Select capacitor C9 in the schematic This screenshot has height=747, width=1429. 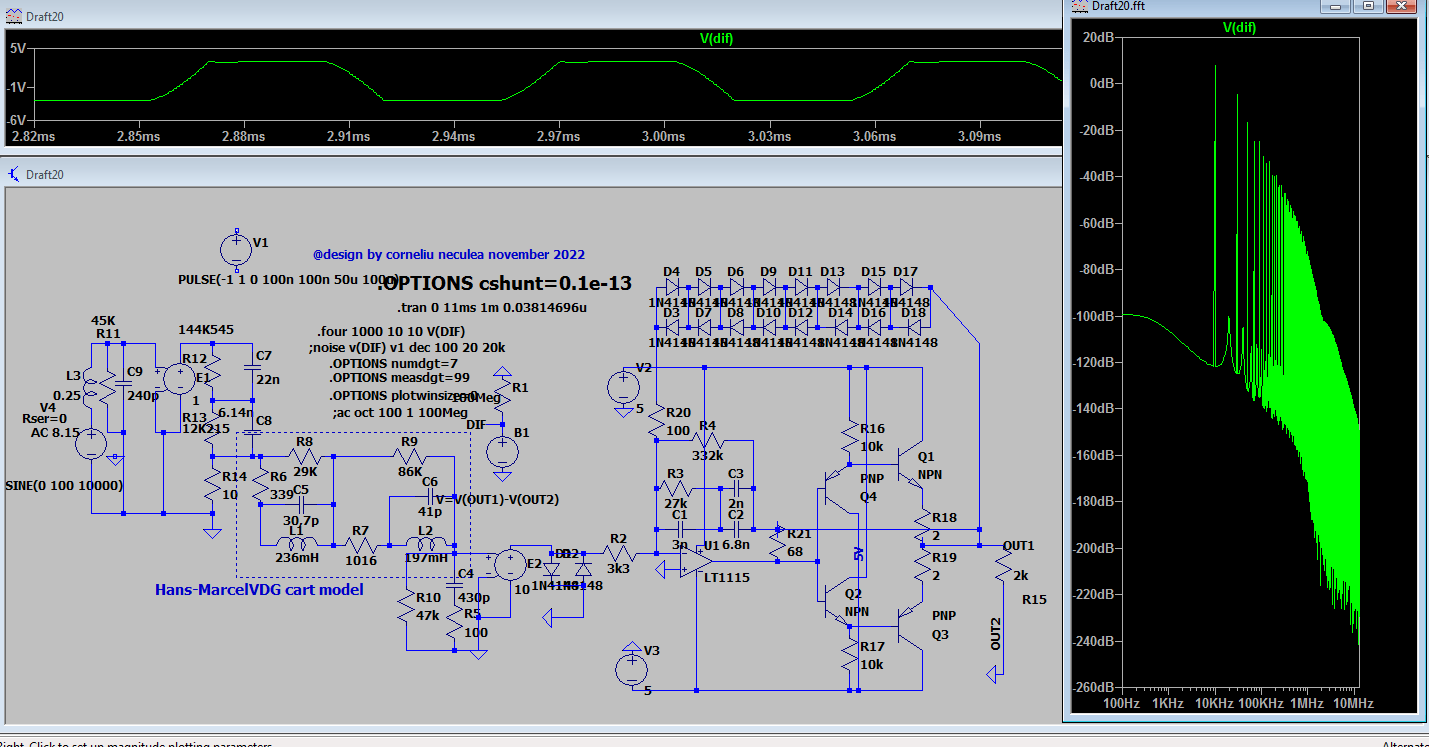(x=123, y=382)
